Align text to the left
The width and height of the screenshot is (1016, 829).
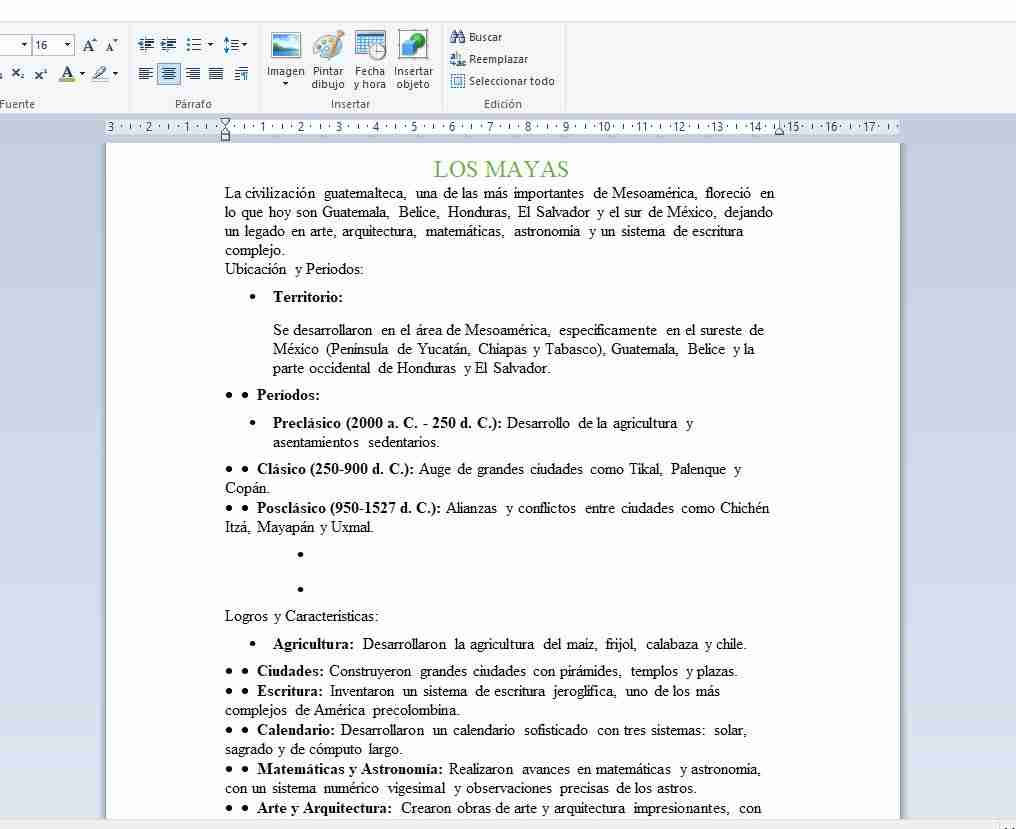tap(146, 74)
